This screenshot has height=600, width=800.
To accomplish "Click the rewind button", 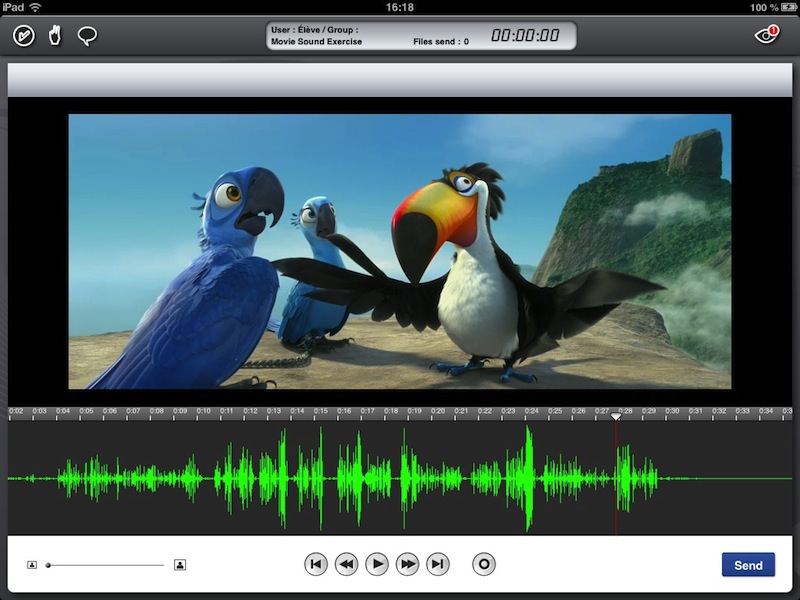I will 346,564.
